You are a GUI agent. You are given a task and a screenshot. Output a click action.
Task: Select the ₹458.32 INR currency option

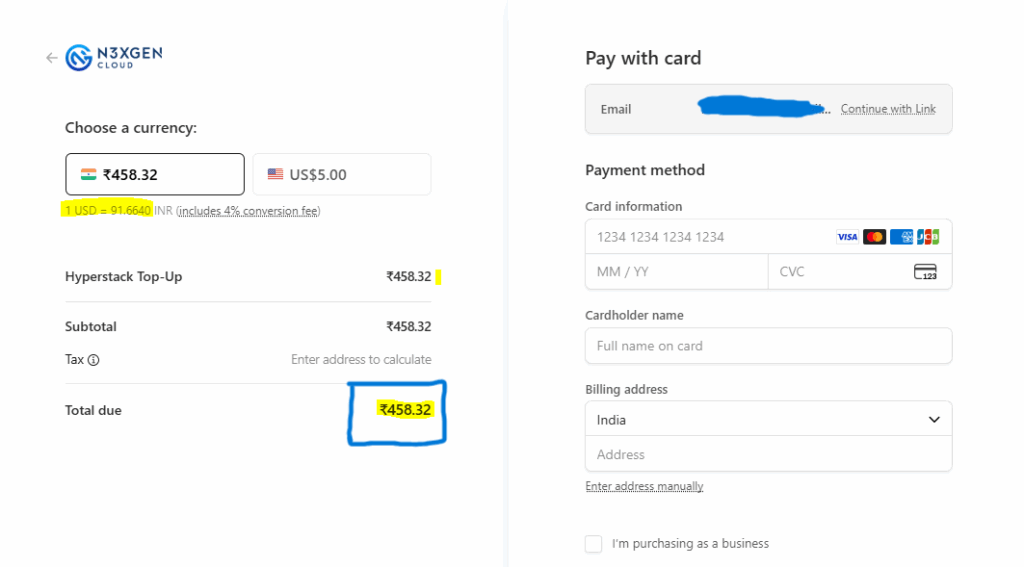[155, 174]
